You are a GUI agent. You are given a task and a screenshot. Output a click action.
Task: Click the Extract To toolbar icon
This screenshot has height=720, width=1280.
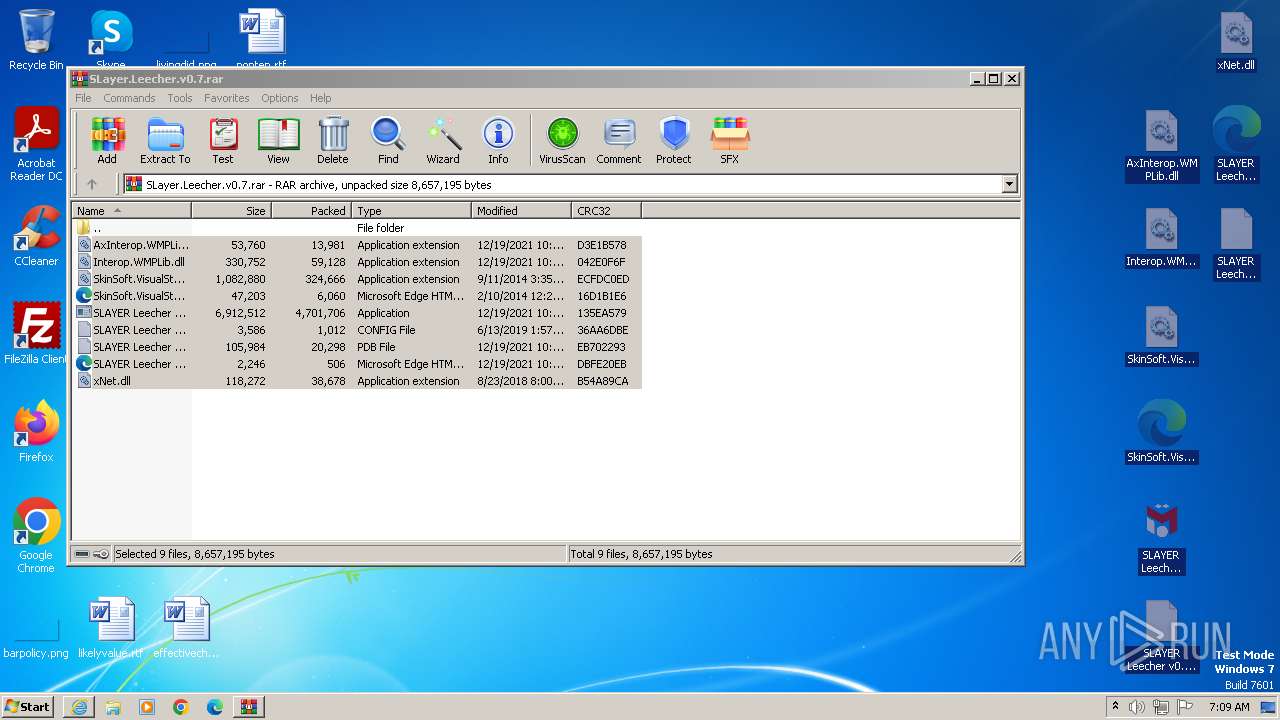[x=165, y=140]
